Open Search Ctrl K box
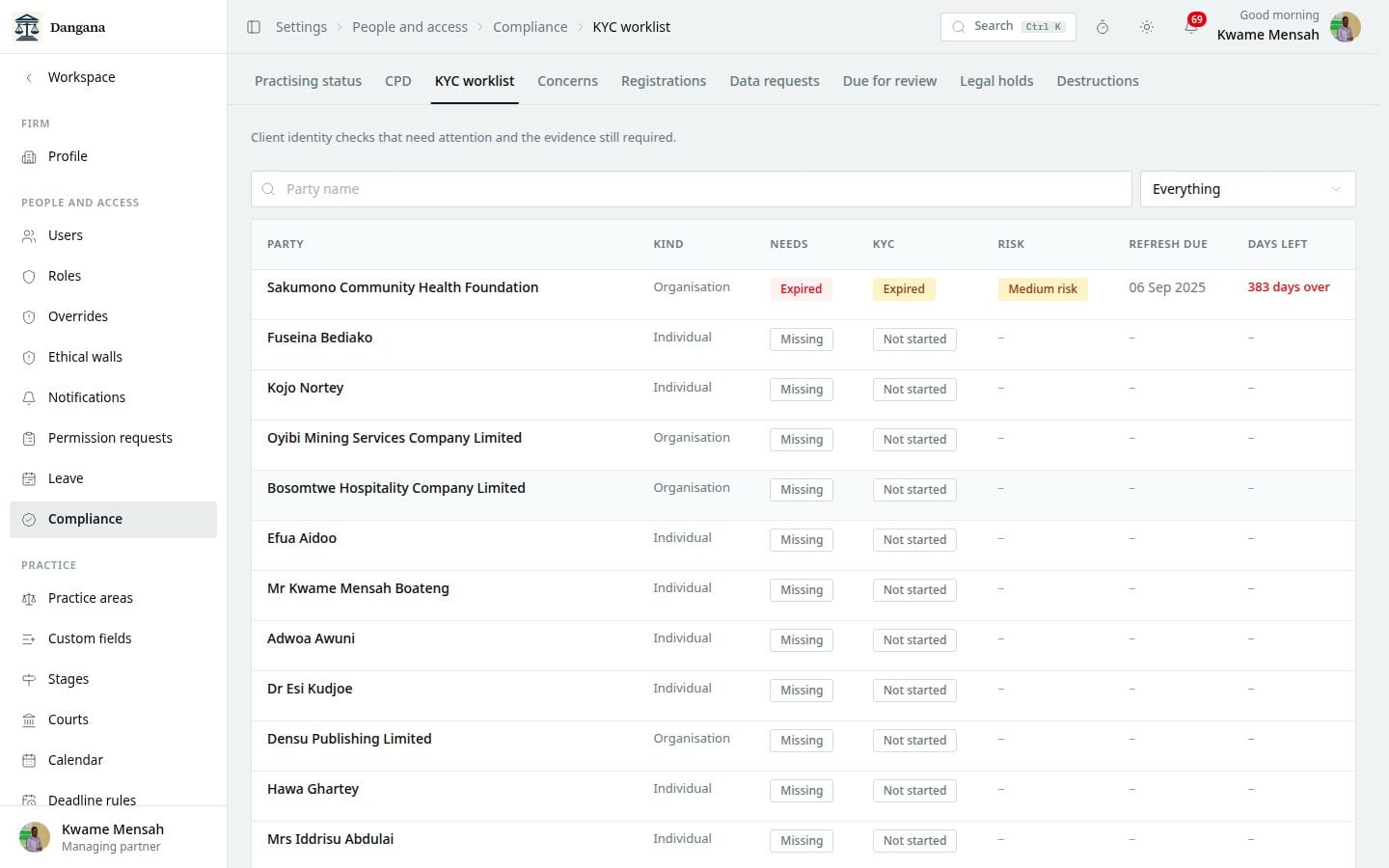Image resolution: width=1389 pixels, height=868 pixels. pos(1008,27)
